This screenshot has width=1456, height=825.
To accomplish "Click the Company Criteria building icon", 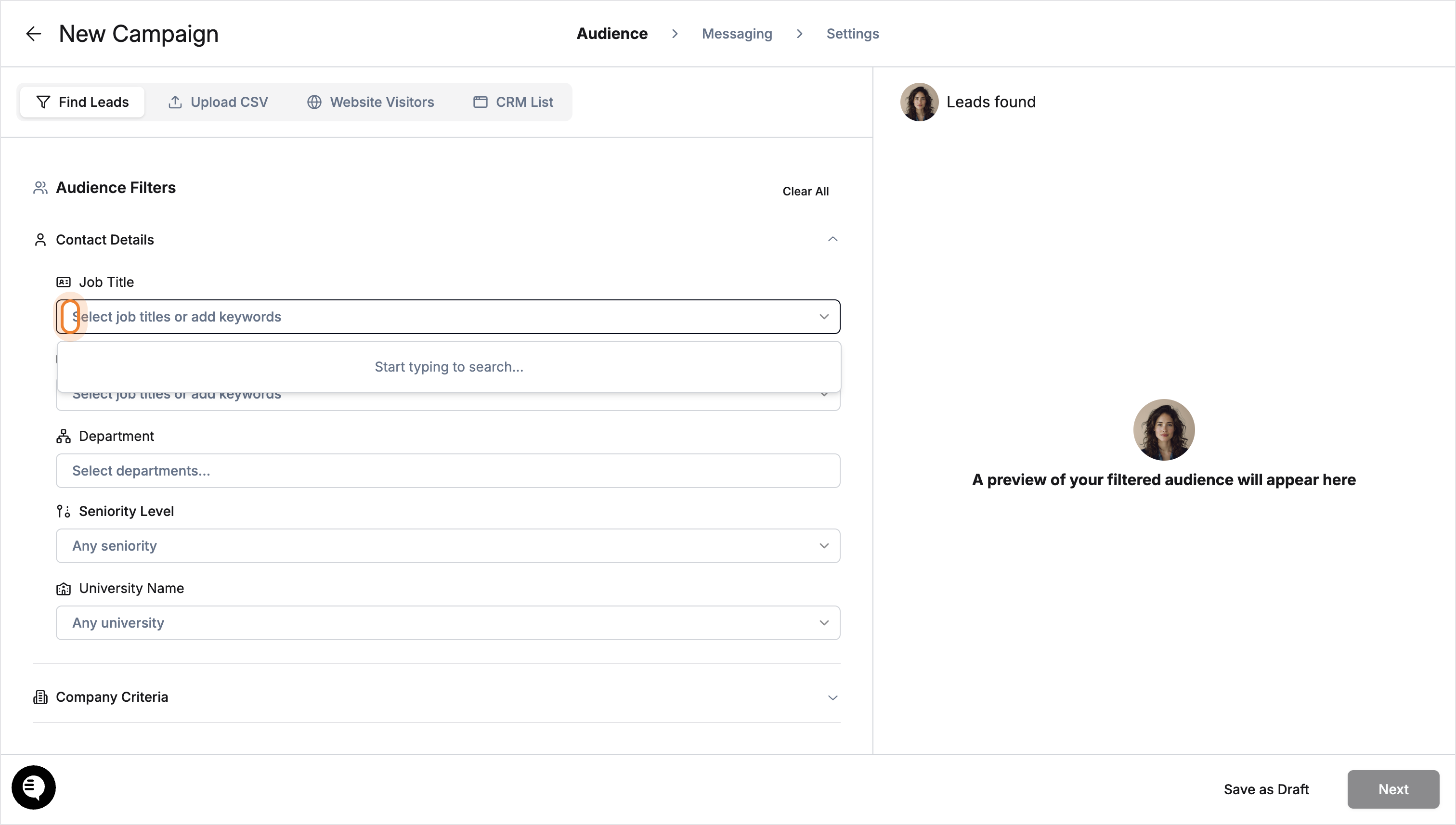I will point(40,697).
